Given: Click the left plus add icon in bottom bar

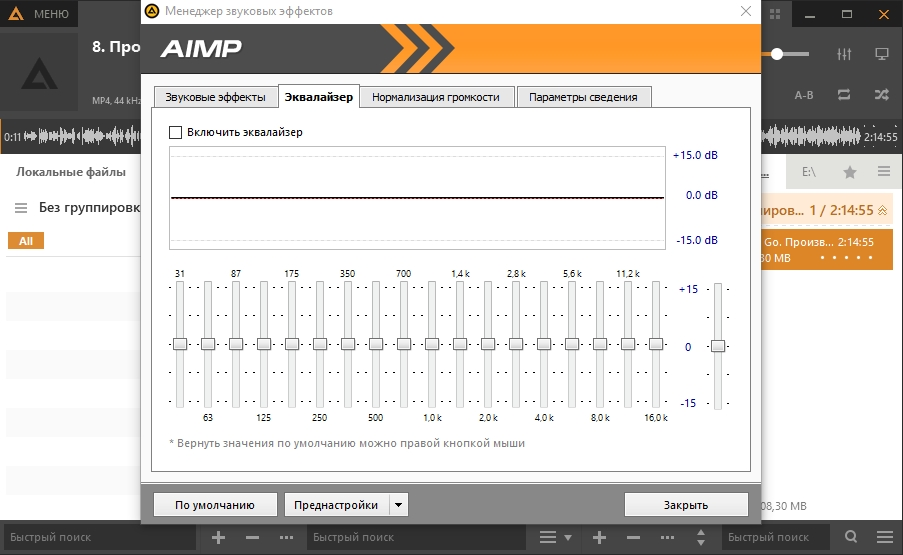Looking at the screenshot, I should (x=218, y=538).
